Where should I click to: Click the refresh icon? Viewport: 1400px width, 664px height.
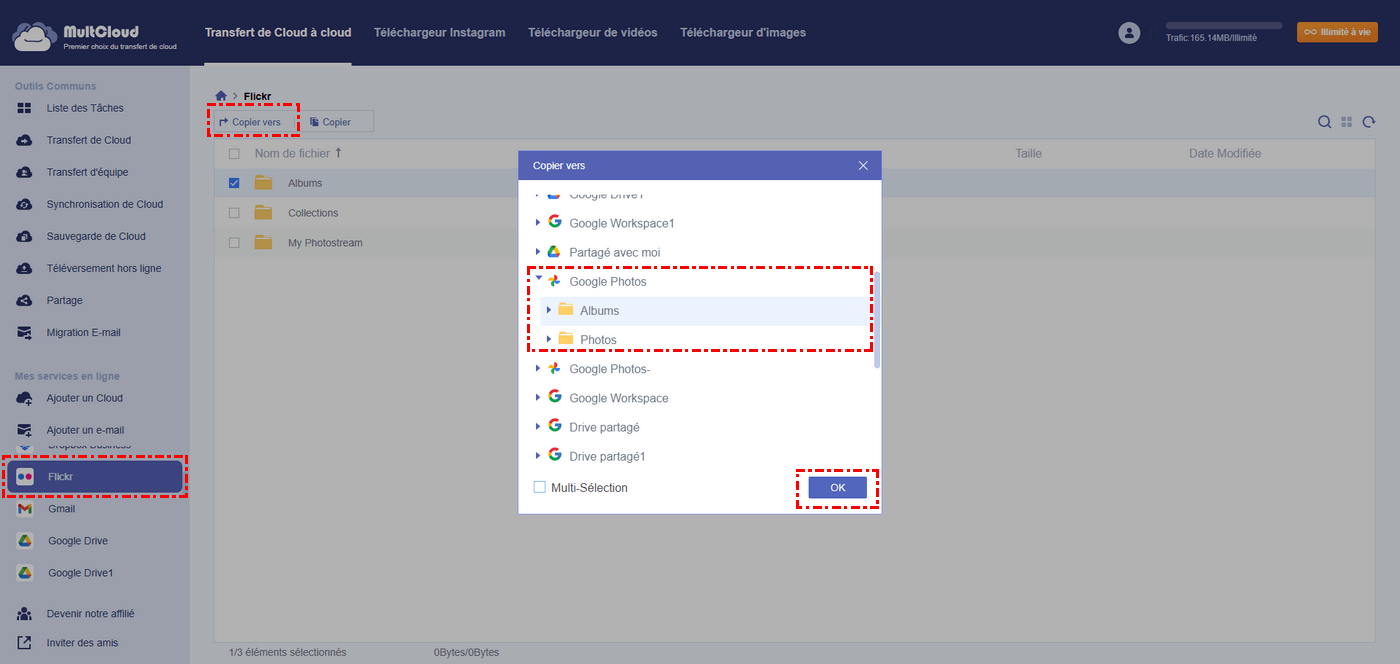pos(1369,122)
